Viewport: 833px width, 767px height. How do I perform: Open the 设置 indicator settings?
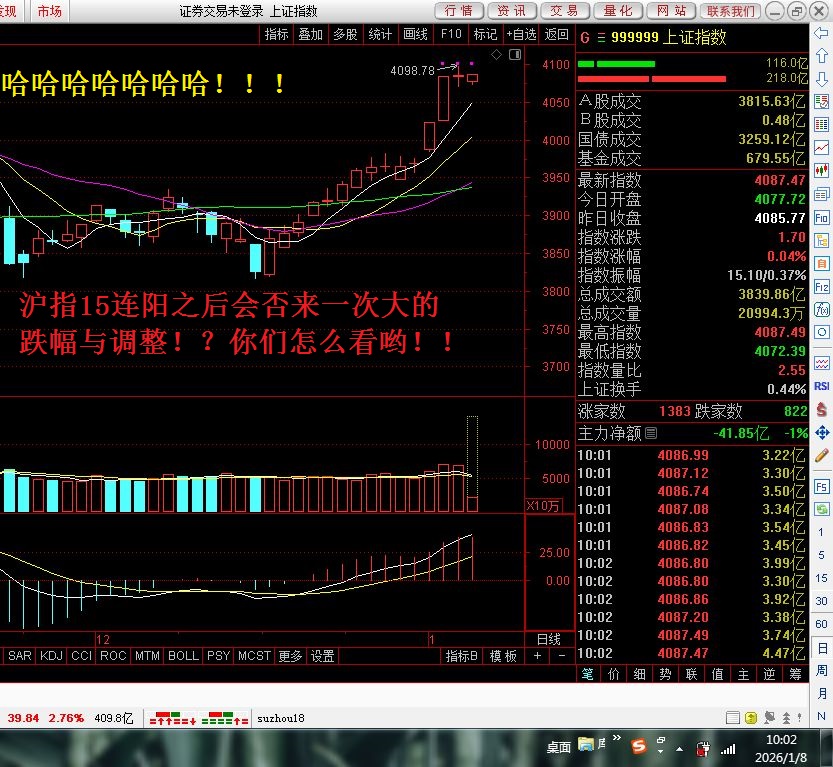322,657
